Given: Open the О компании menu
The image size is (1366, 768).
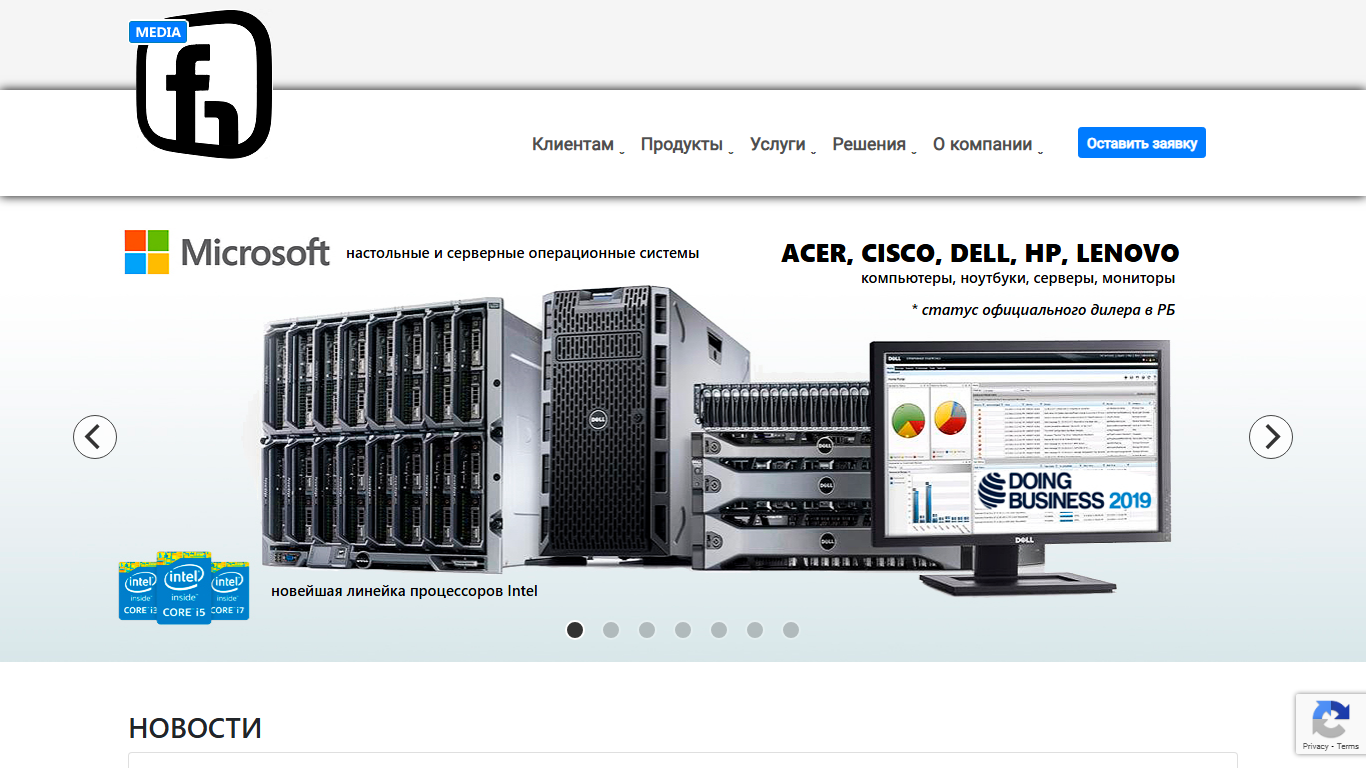Looking at the screenshot, I should coord(987,145).
